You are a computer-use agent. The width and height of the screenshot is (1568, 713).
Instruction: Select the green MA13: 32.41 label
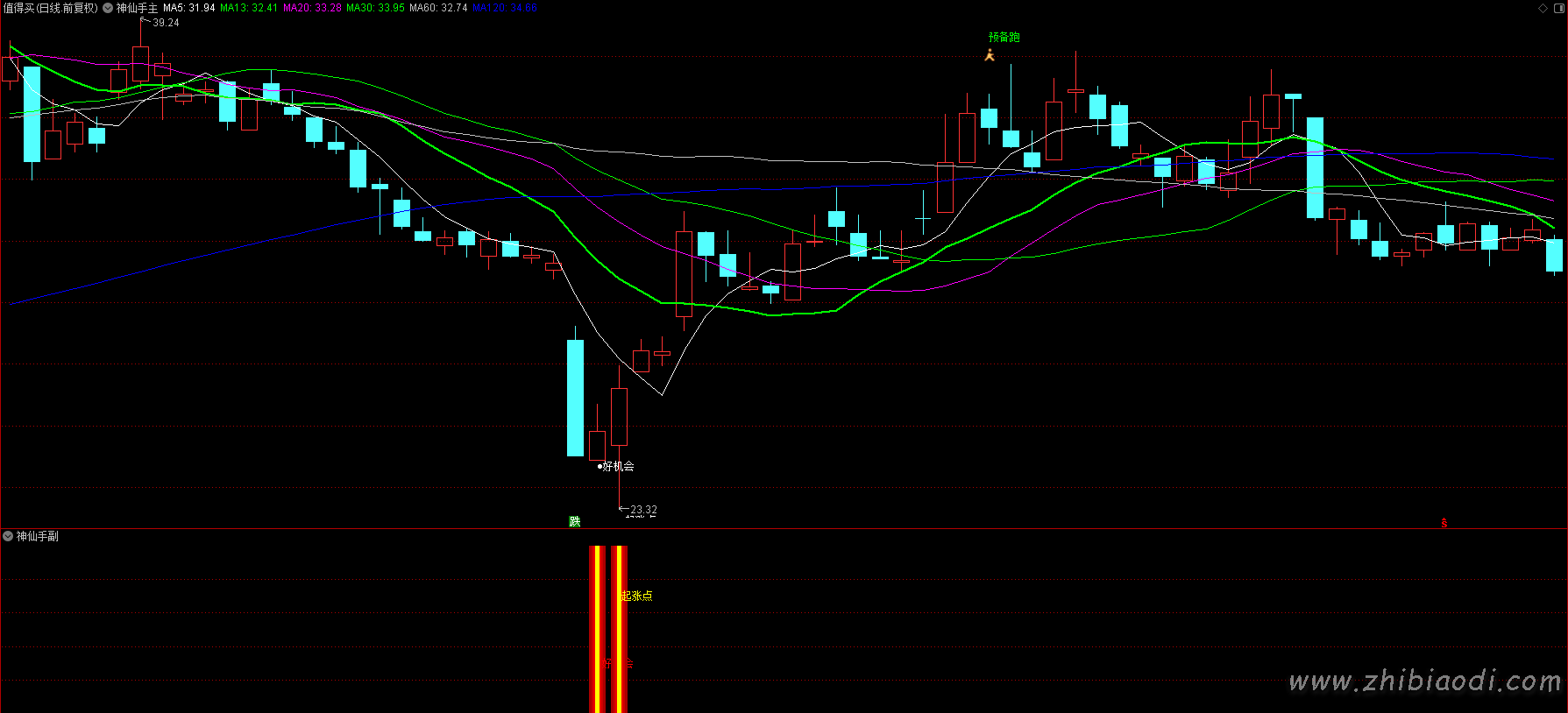(248, 8)
